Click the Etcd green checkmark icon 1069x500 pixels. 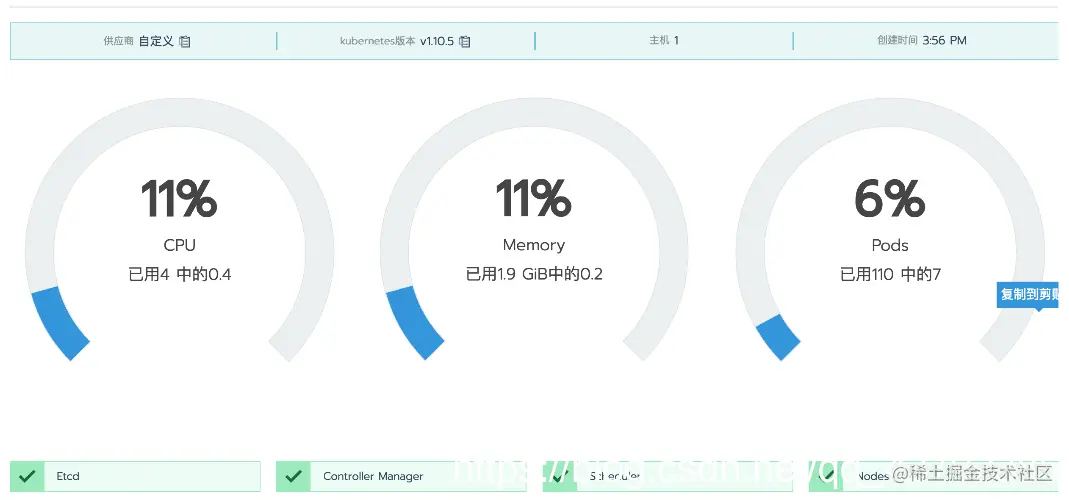[x=28, y=476]
